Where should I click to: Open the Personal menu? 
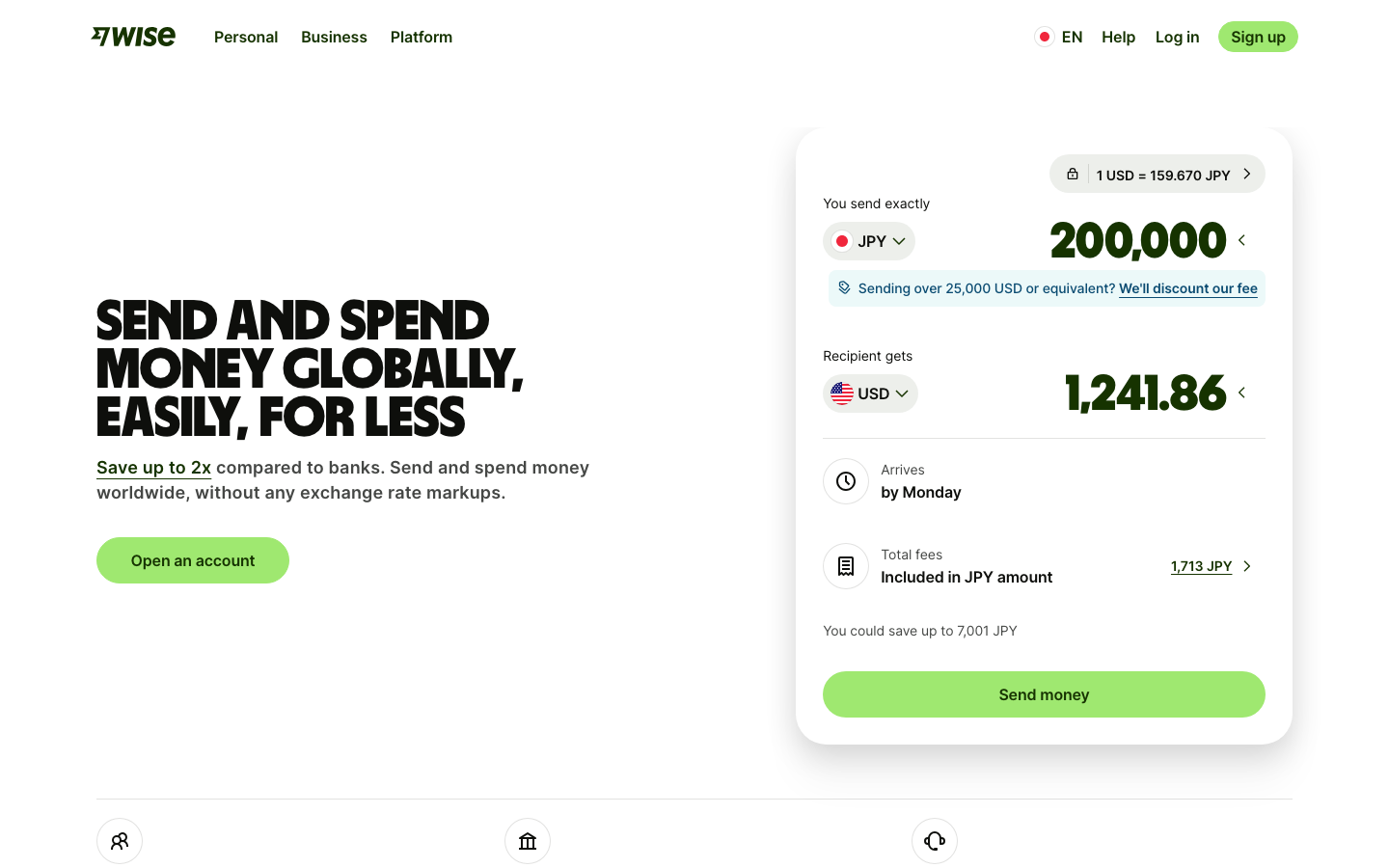(246, 37)
